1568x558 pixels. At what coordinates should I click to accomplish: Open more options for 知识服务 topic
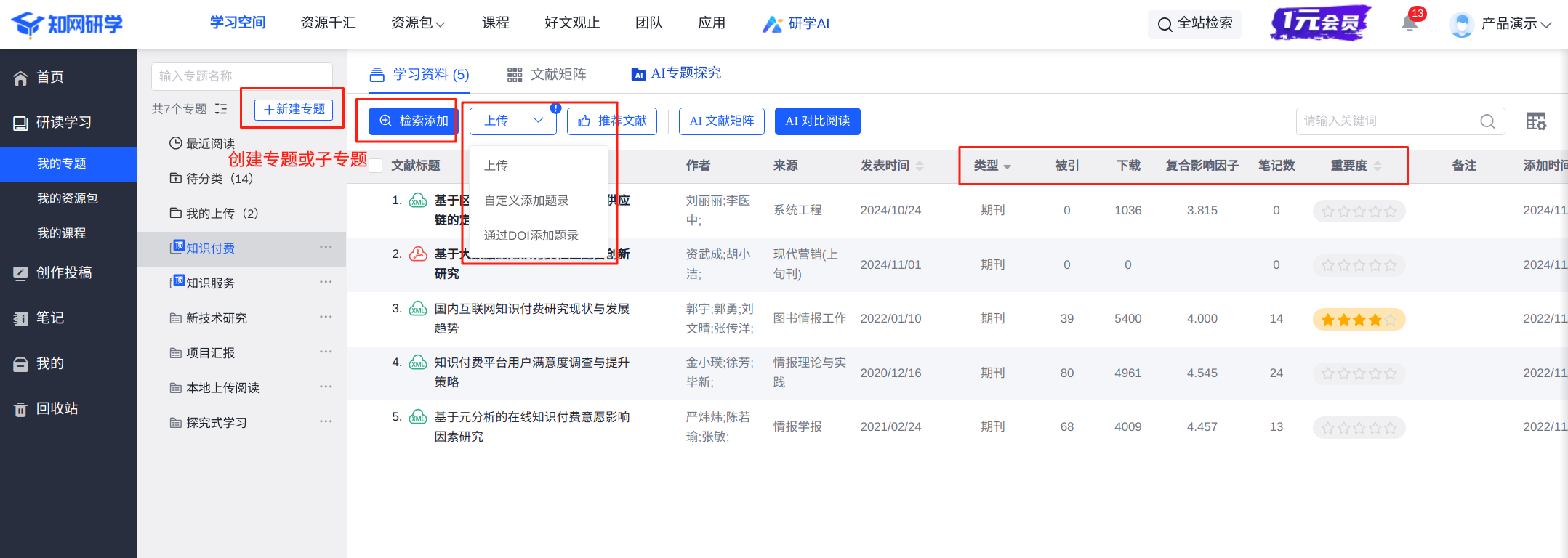point(326,283)
